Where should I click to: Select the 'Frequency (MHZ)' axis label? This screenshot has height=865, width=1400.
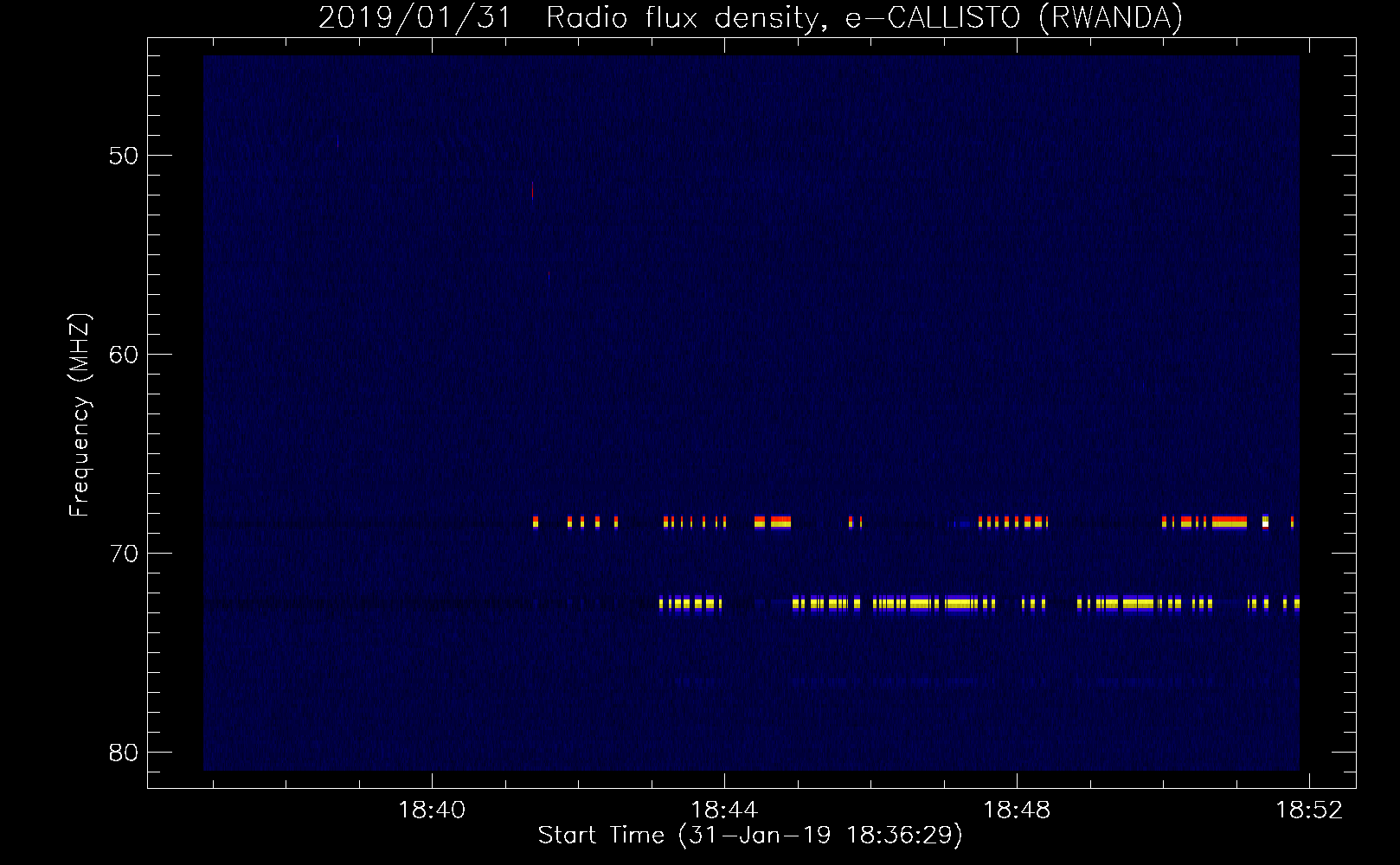(x=80, y=415)
